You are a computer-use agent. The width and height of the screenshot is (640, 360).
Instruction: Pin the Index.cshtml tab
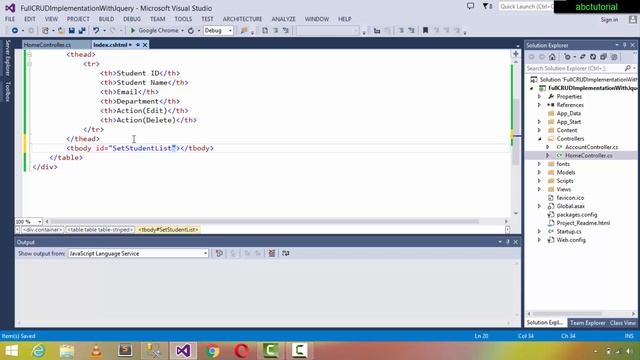tap(138, 45)
